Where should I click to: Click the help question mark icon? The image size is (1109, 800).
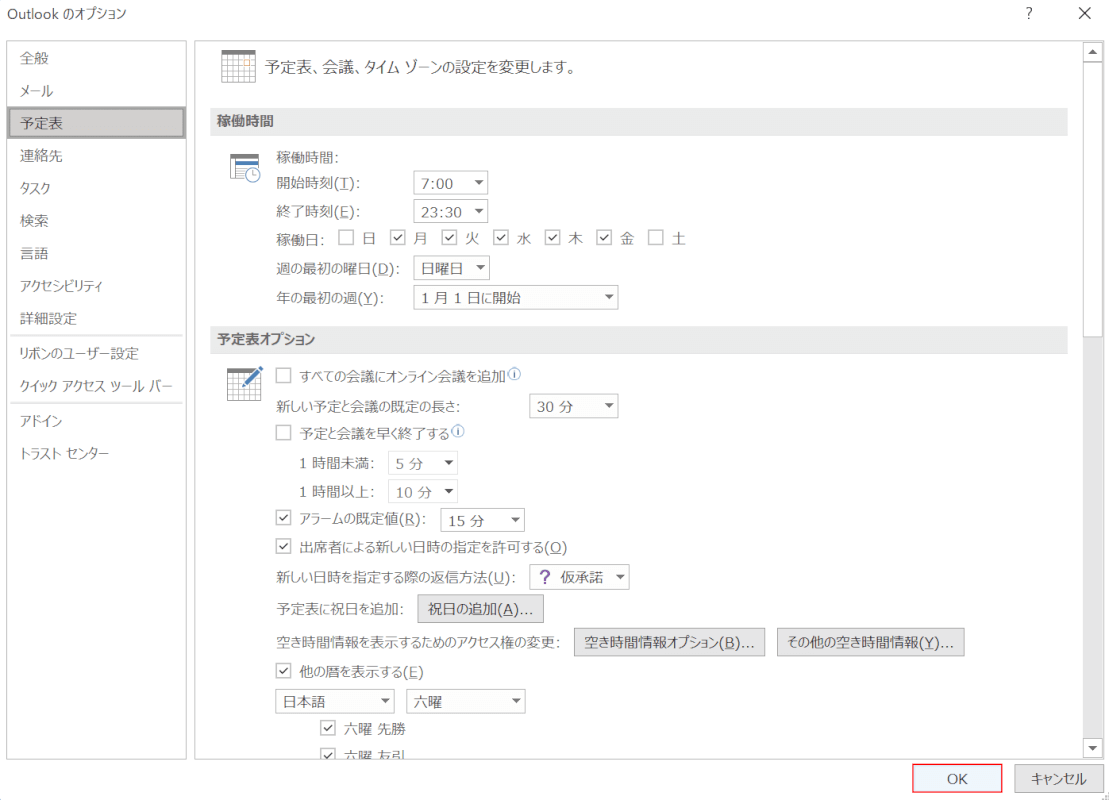(x=1029, y=13)
